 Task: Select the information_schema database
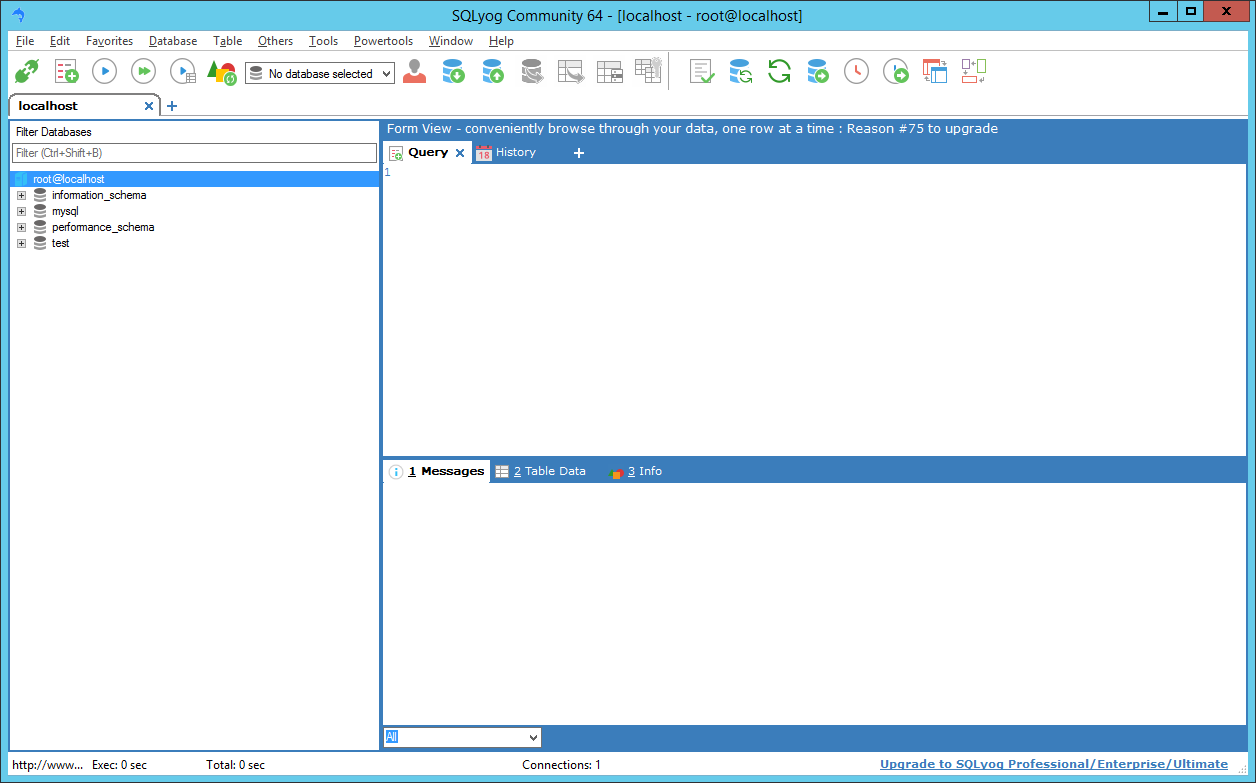click(99, 196)
